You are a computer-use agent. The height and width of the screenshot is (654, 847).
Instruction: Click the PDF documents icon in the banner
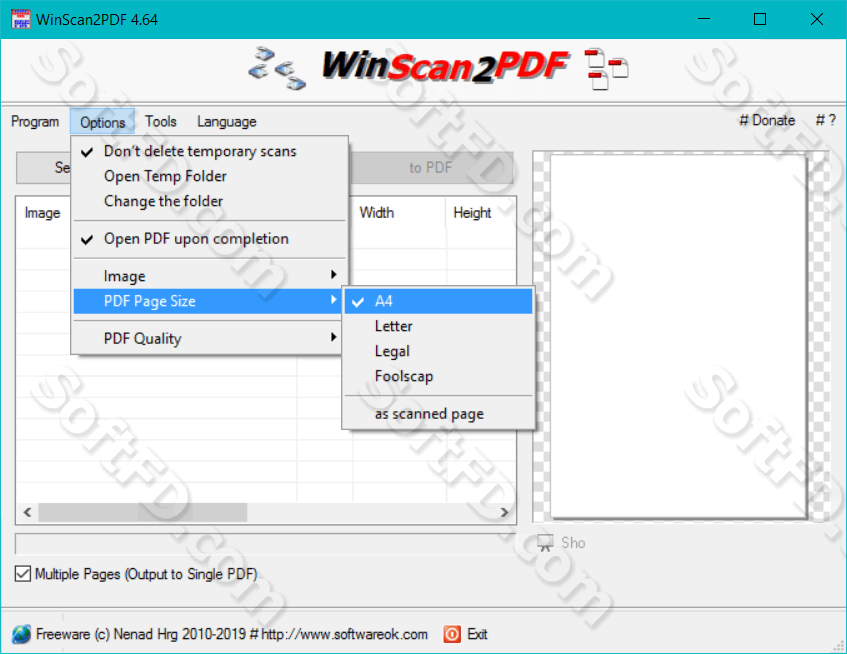[606, 69]
